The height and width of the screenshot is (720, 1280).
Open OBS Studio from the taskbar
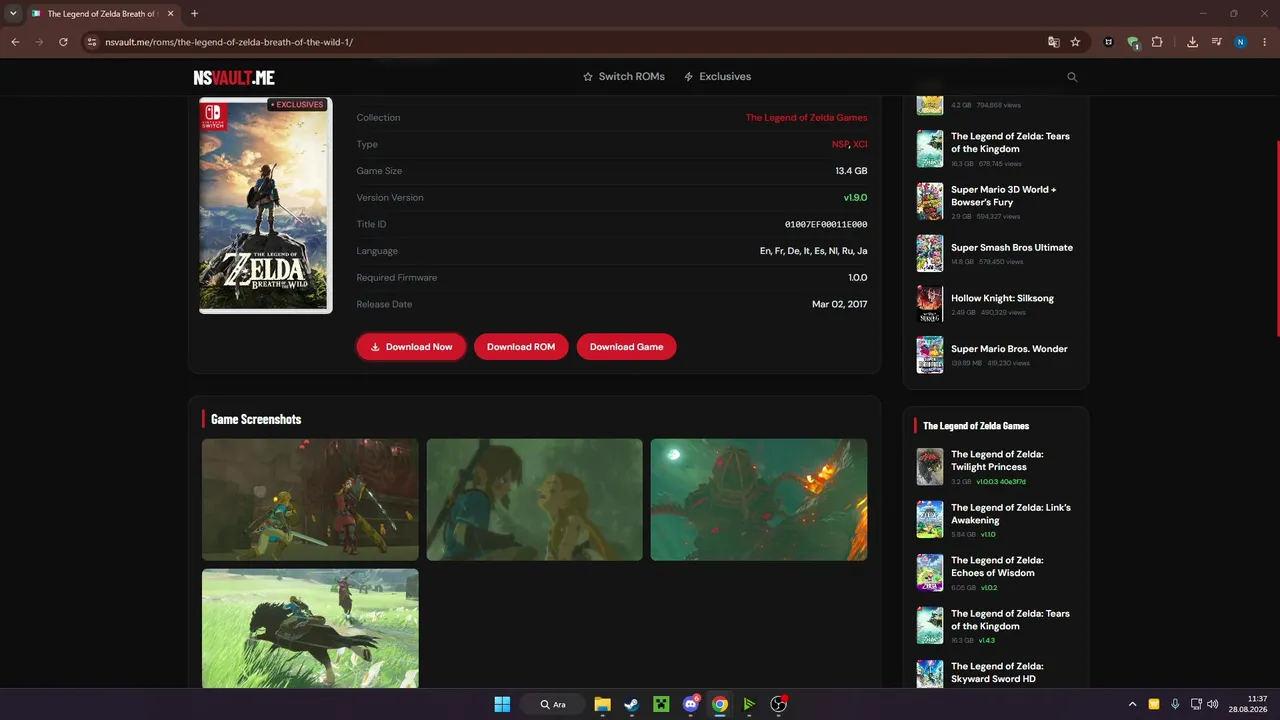click(x=778, y=704)
